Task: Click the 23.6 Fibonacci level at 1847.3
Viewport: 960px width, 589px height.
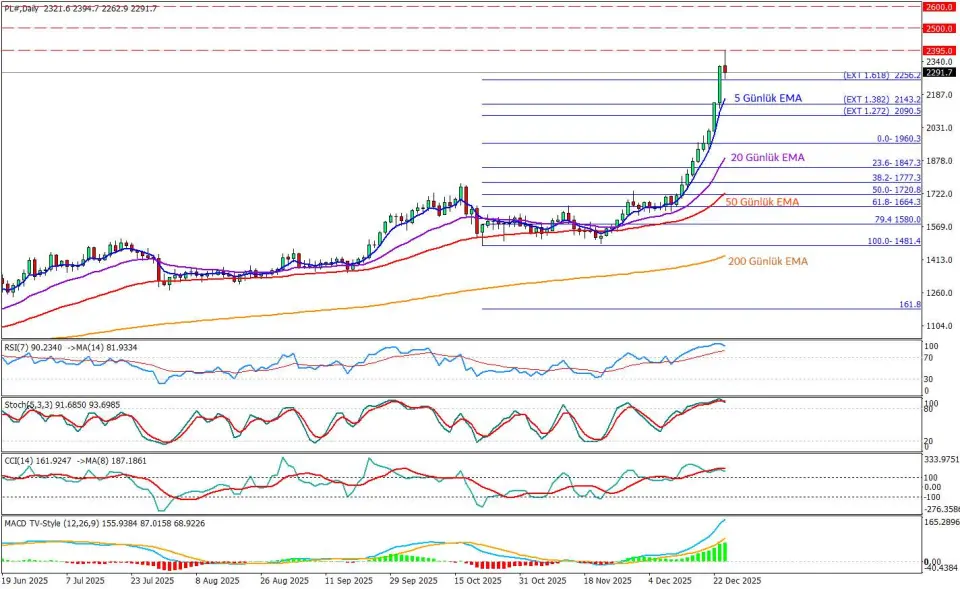Action: pos(895,163)
